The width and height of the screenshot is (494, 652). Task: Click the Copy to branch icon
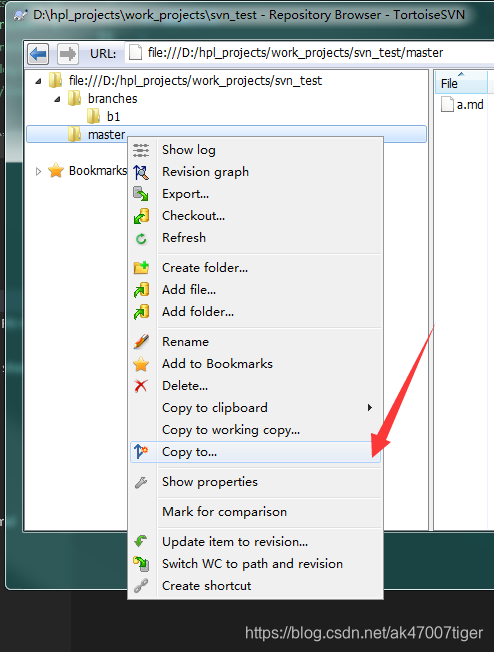tap(141, 452)
